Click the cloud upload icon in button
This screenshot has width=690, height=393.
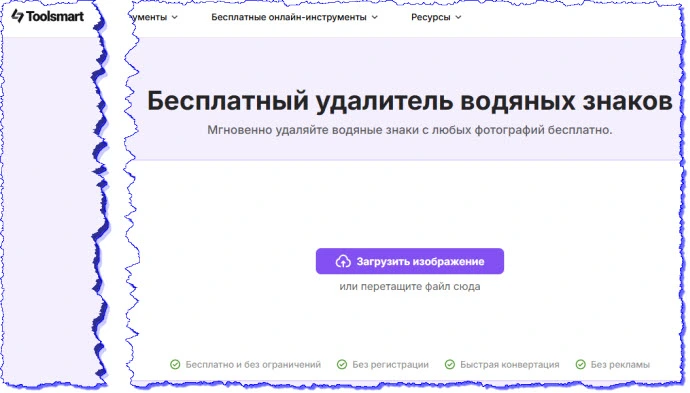343,261
